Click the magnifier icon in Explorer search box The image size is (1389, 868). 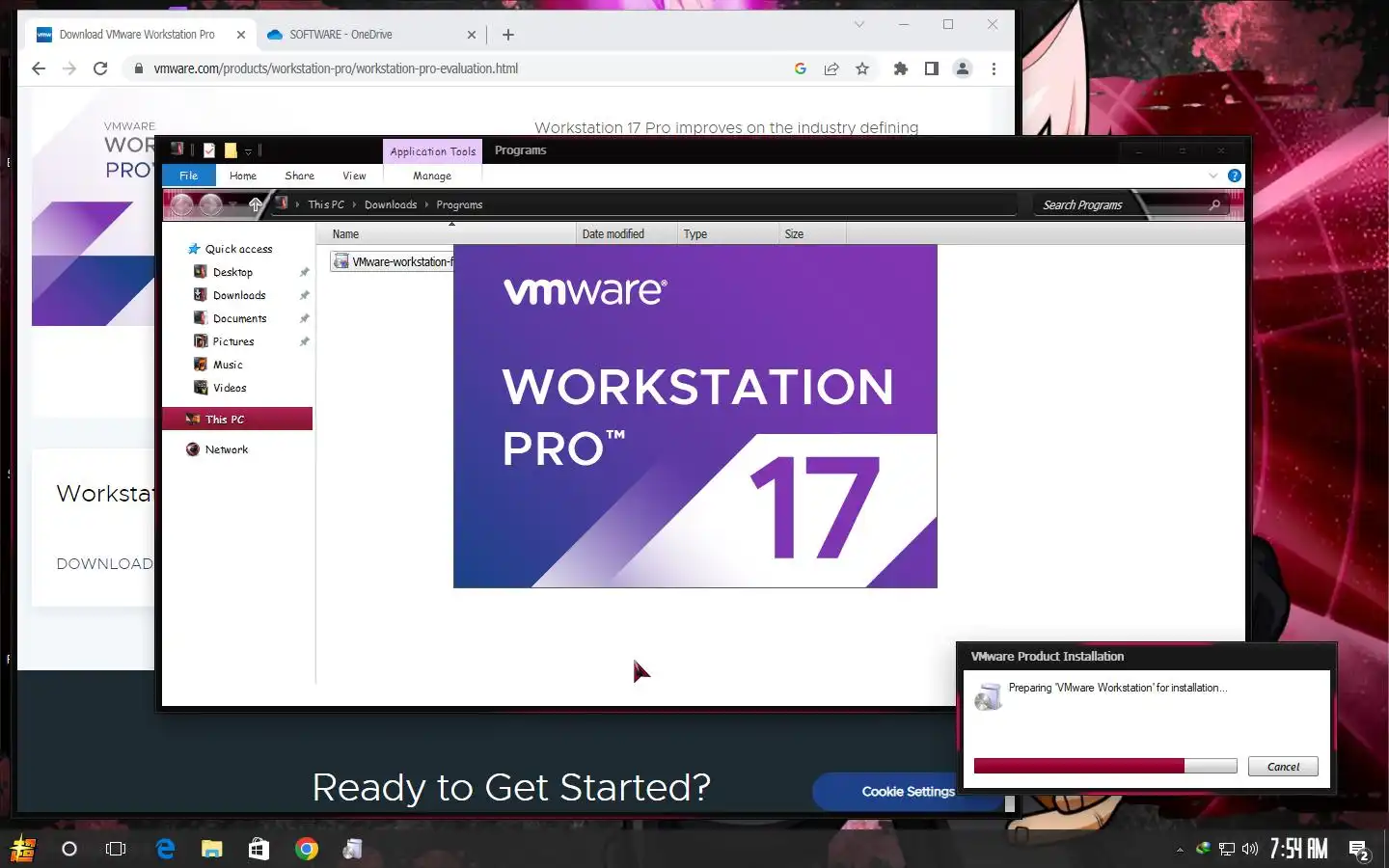[x=1214, y=204]
